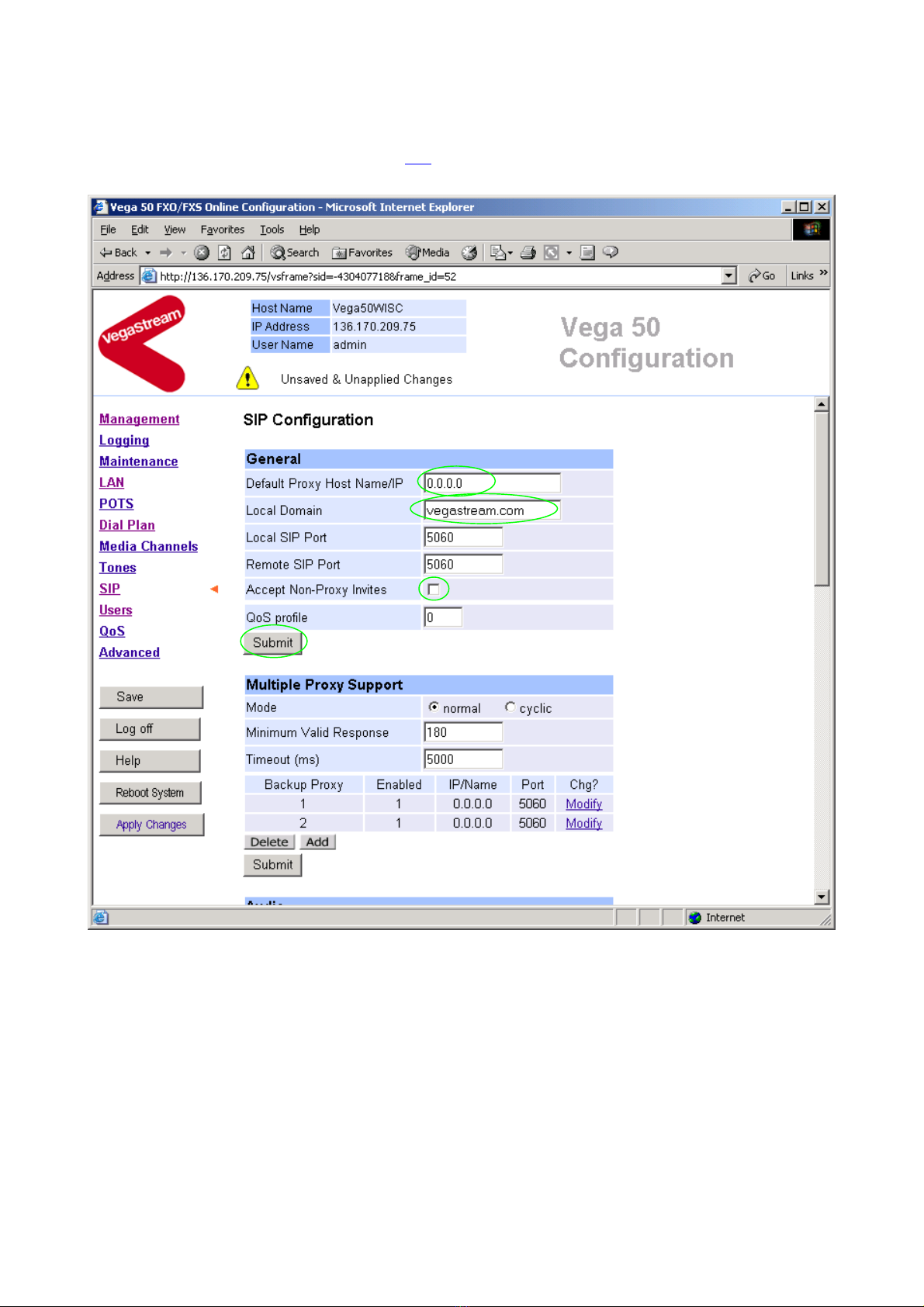
Task: Click the sidebar Help button
Action: click(150, 760)
